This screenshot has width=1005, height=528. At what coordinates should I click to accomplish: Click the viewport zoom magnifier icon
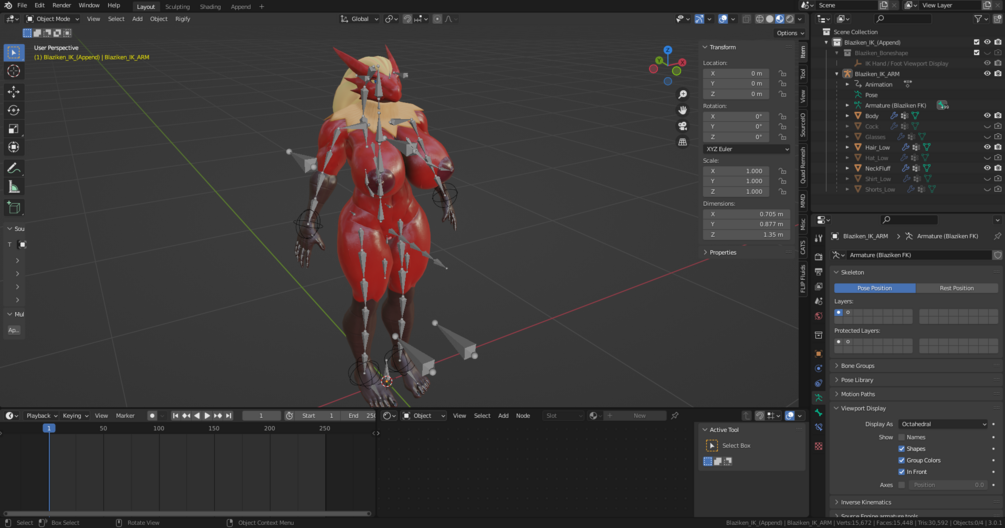click(x=683, y=94)
